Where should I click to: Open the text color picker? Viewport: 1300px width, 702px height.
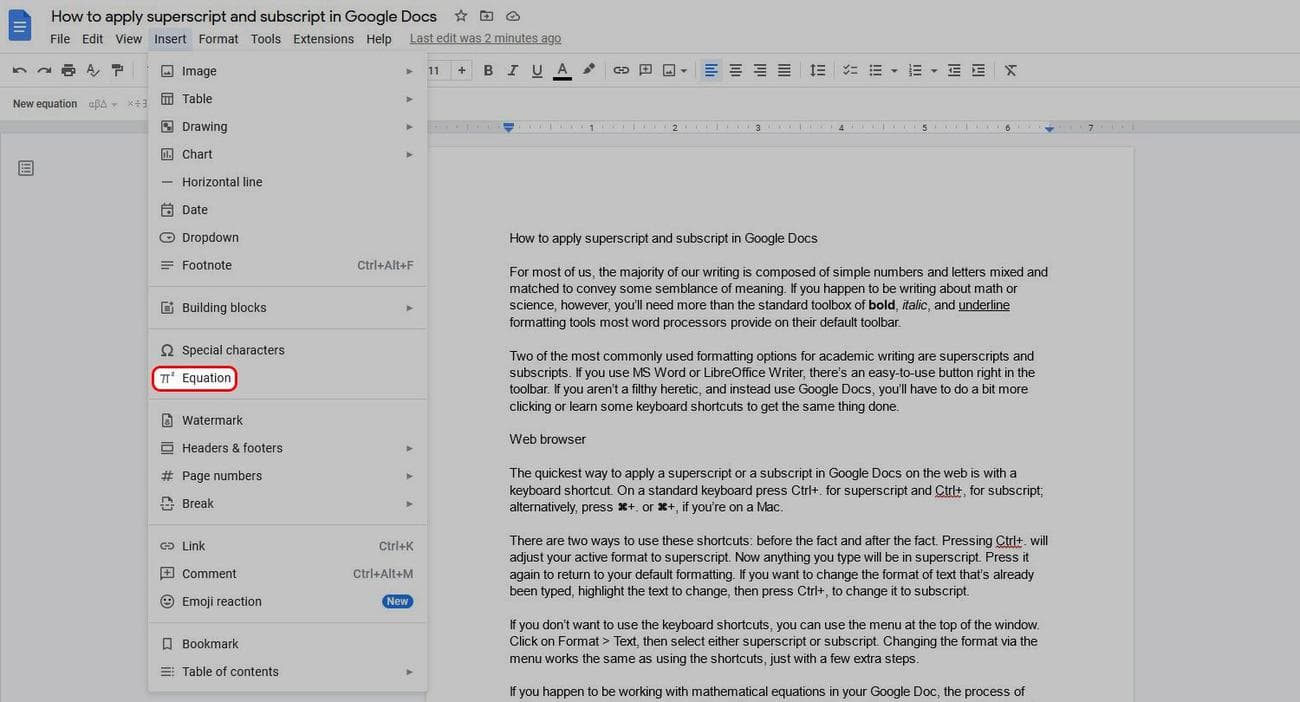point(562,70)
